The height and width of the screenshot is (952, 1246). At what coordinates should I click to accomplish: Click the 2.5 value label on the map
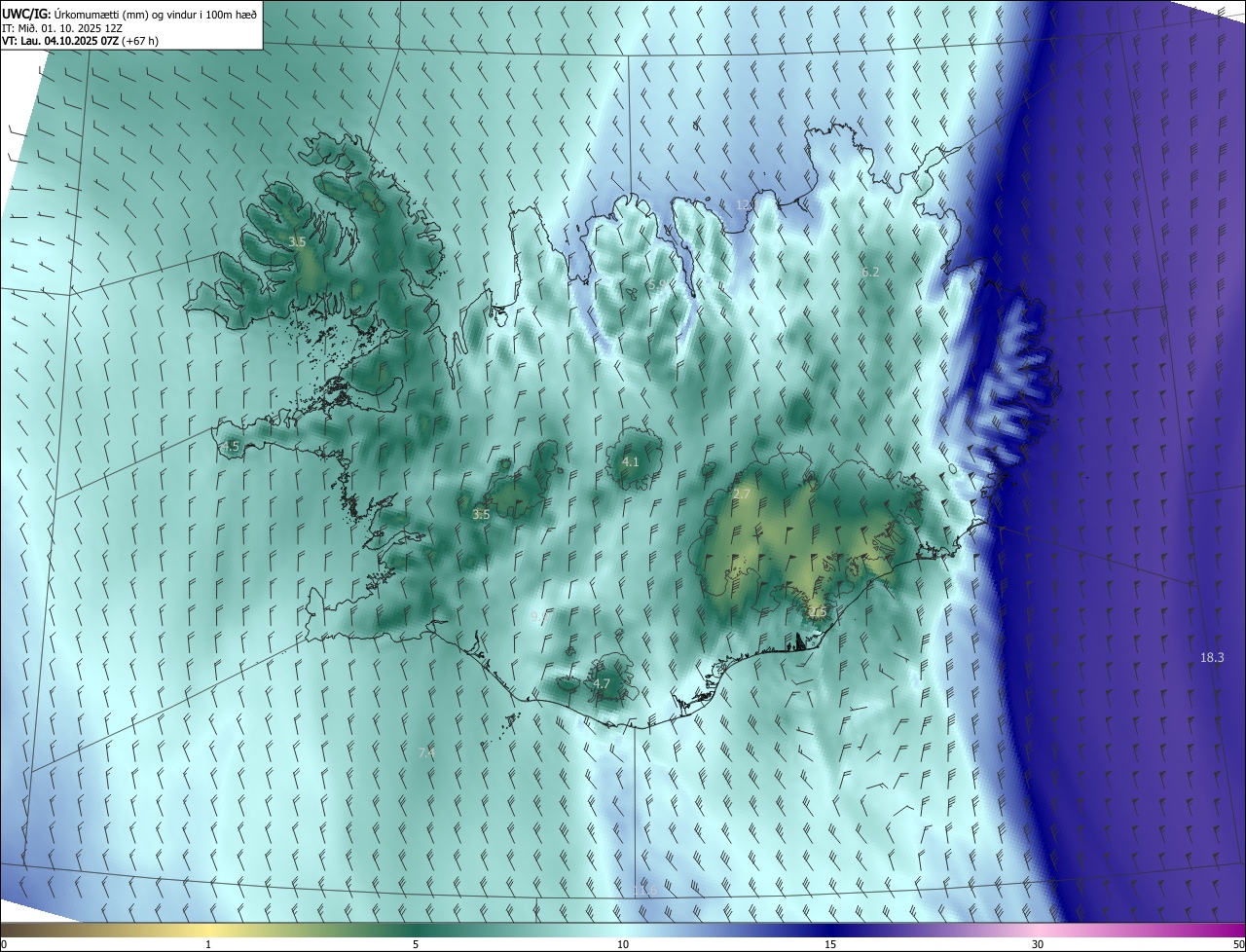pos(817,612)
